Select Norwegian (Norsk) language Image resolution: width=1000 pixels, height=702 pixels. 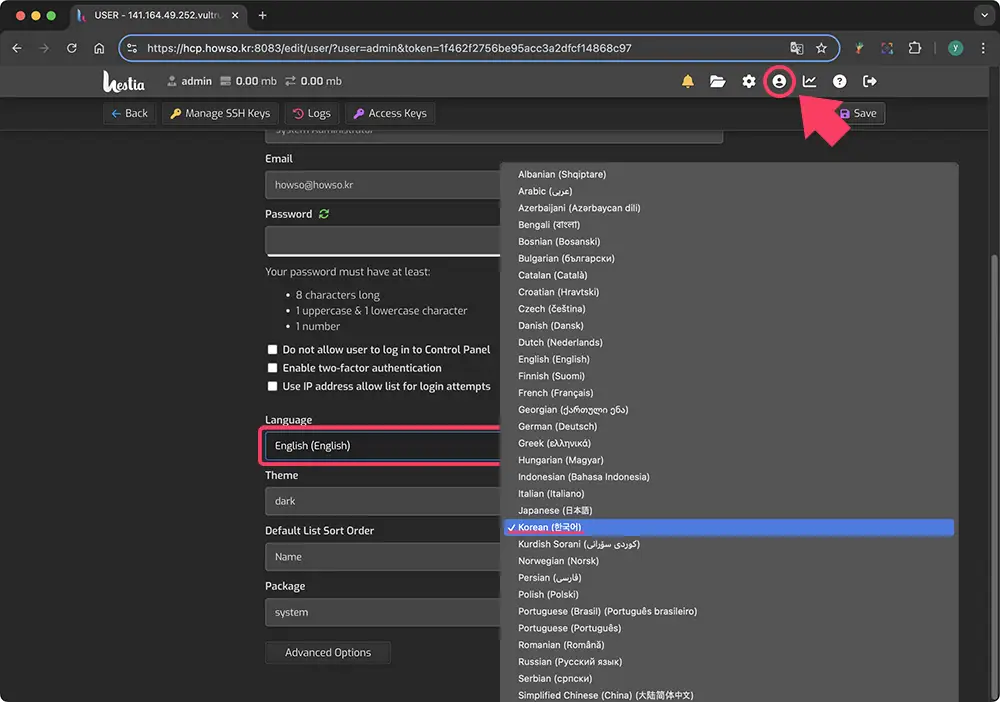pyautogui.click(x=728, y=561)
